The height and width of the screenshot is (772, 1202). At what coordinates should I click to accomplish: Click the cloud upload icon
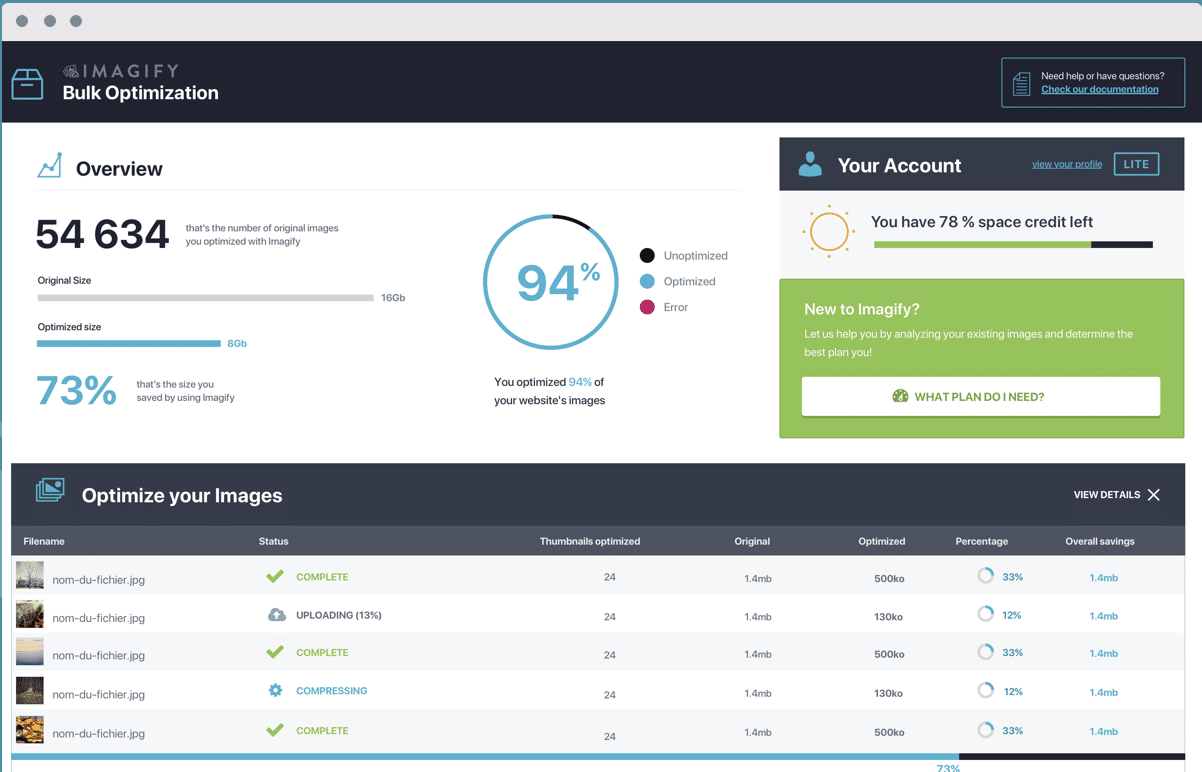(277, 615)
